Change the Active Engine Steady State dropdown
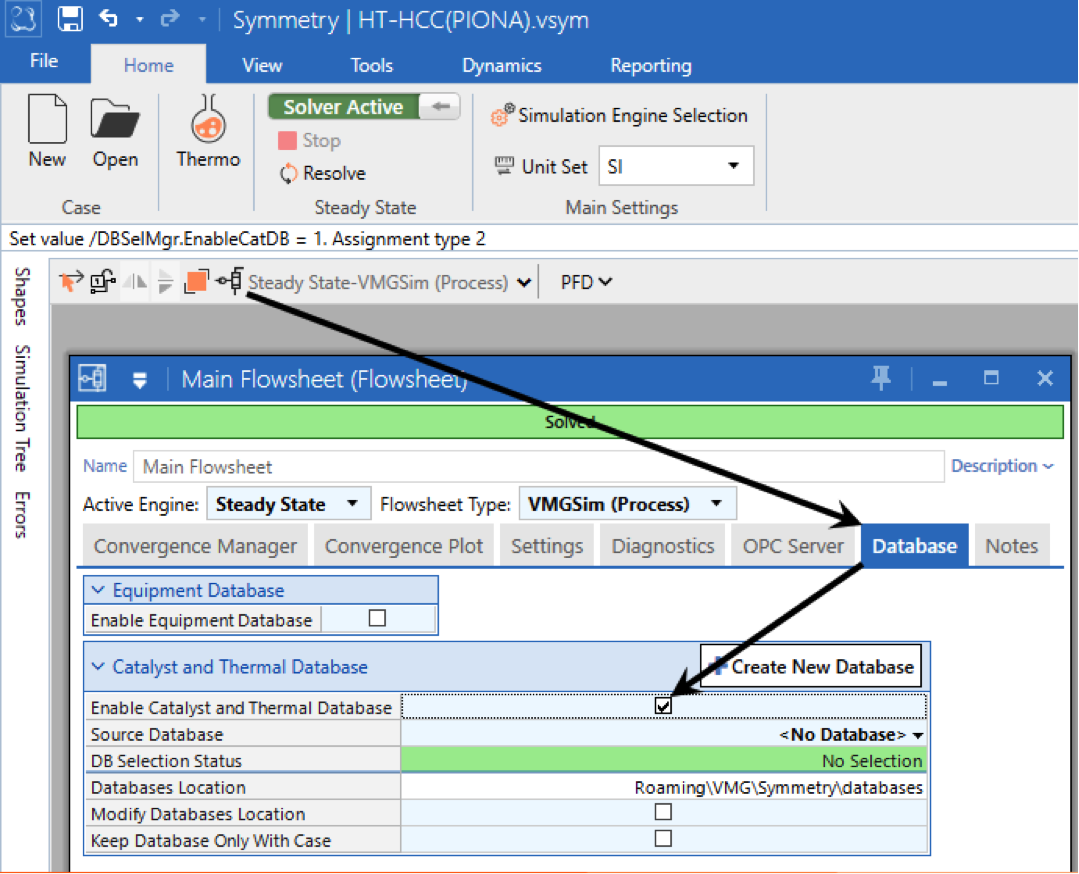This screenshot has width=1079, height=874. tap(288, 504)
